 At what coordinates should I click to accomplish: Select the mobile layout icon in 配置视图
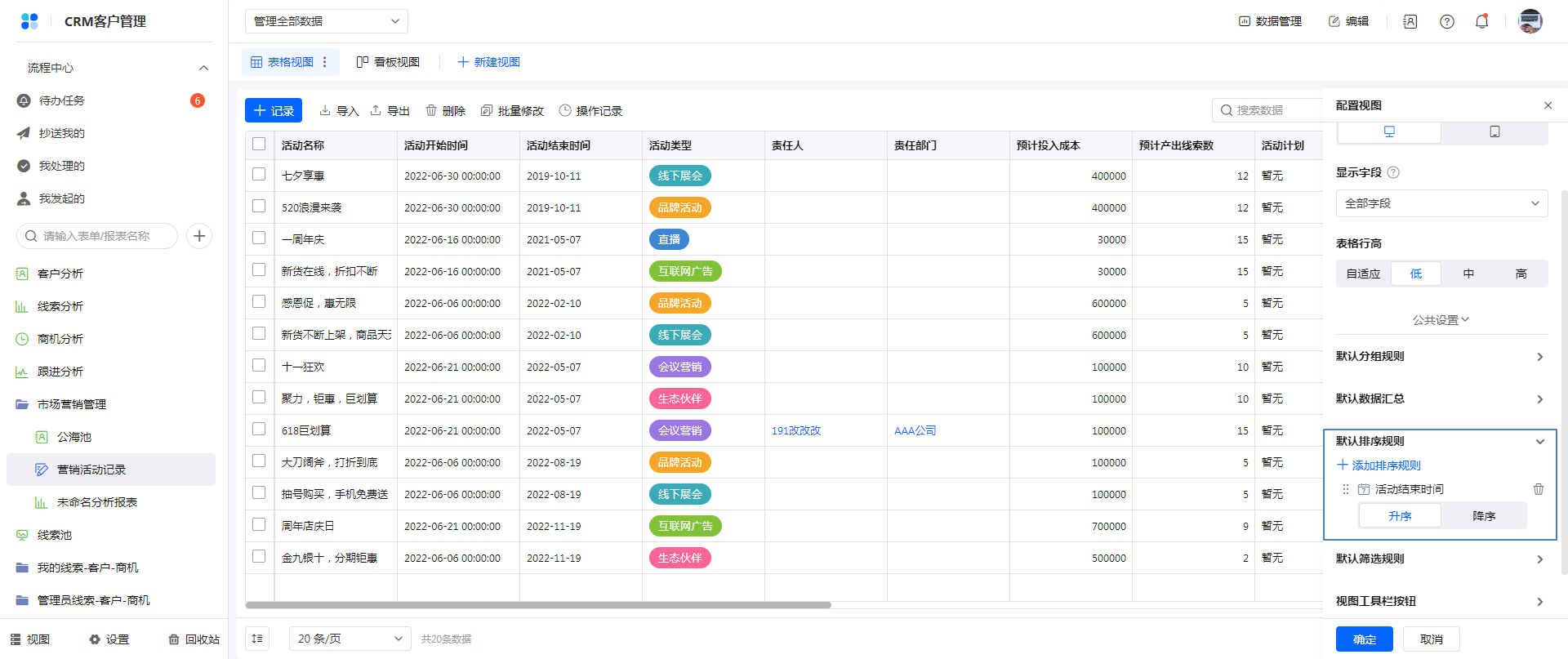(x=1494, y=131)
